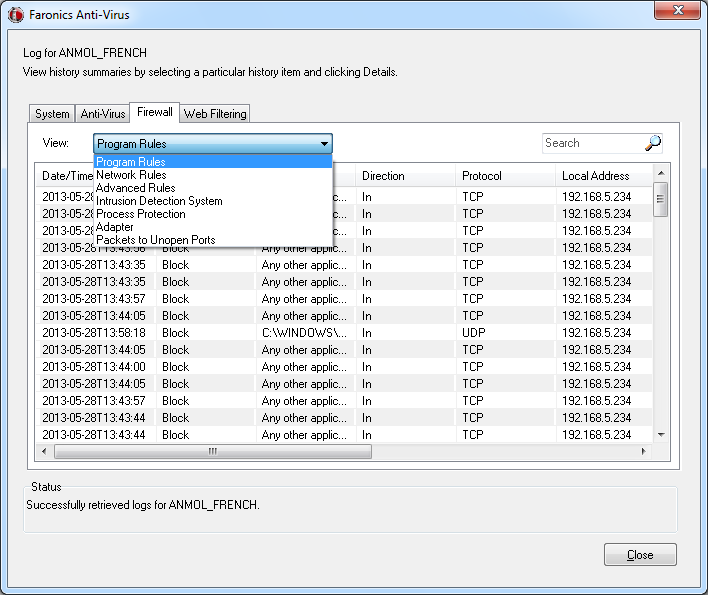Click the Close button
708x595 pixels.
[x=640, y=555]
